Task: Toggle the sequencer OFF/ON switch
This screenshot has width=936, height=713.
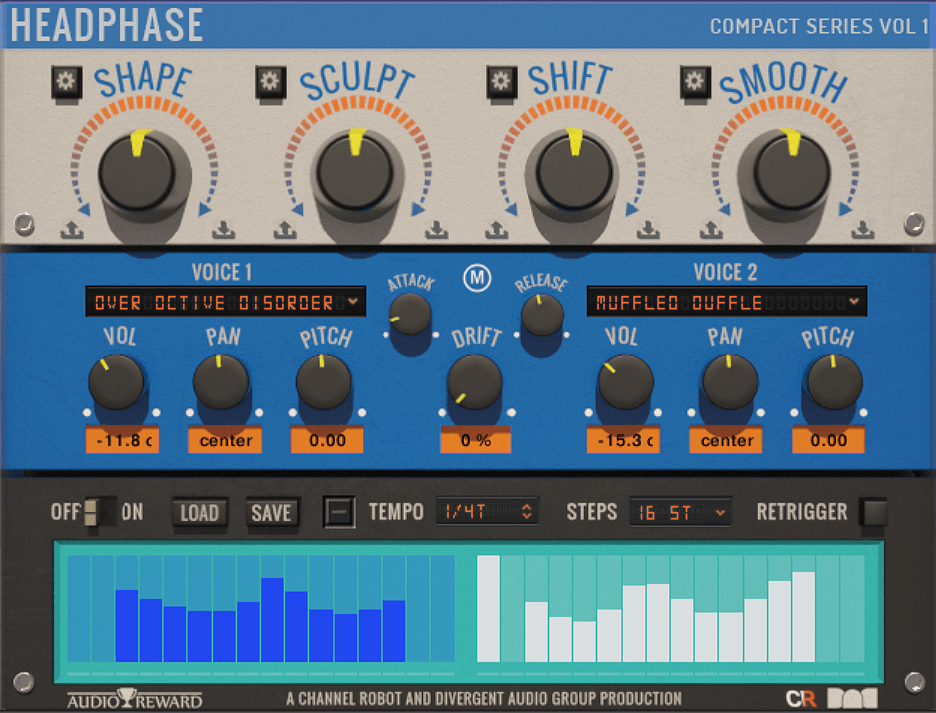Action: point(98,512)
